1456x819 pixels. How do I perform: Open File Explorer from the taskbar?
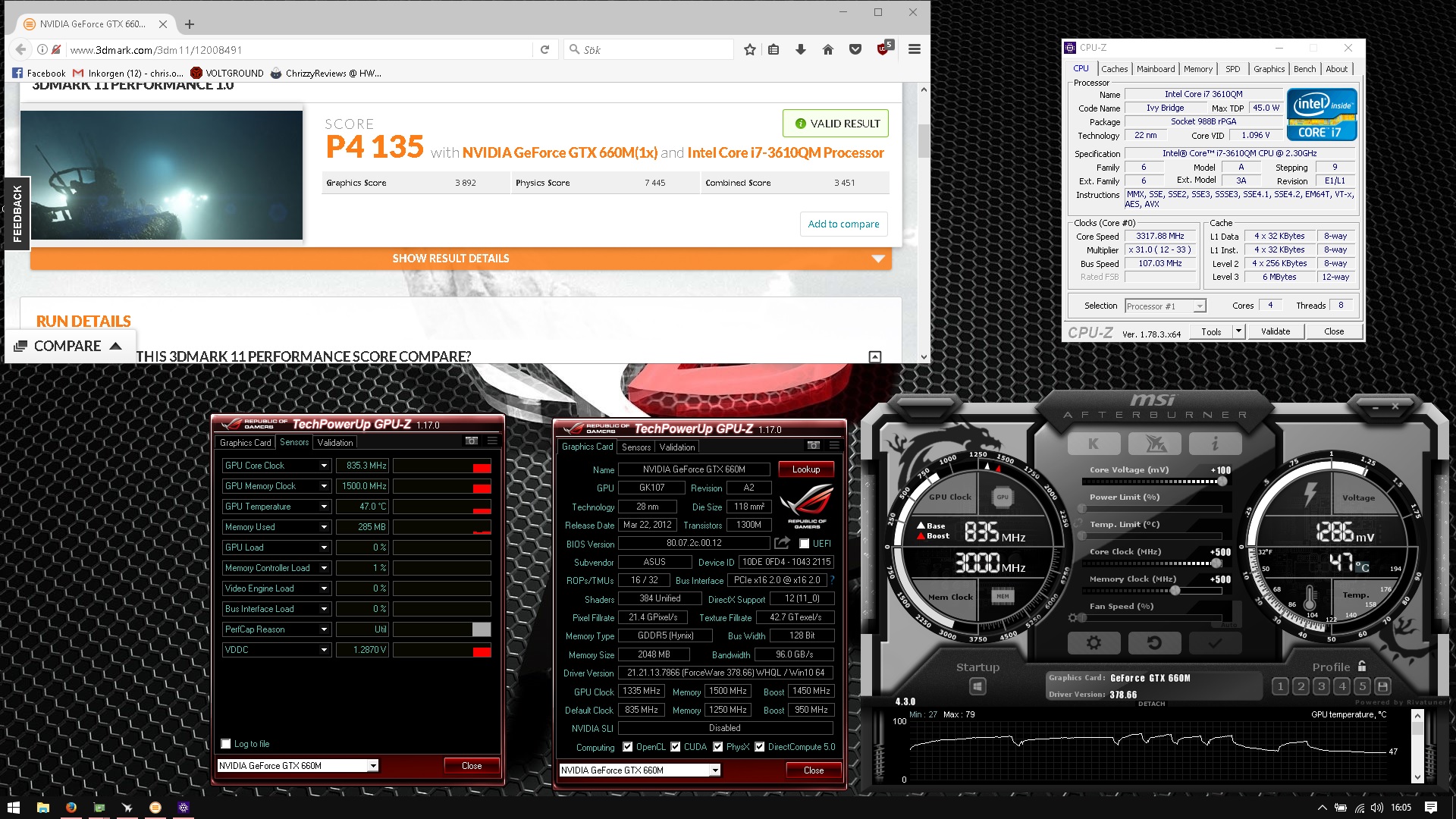coord(43,807)
